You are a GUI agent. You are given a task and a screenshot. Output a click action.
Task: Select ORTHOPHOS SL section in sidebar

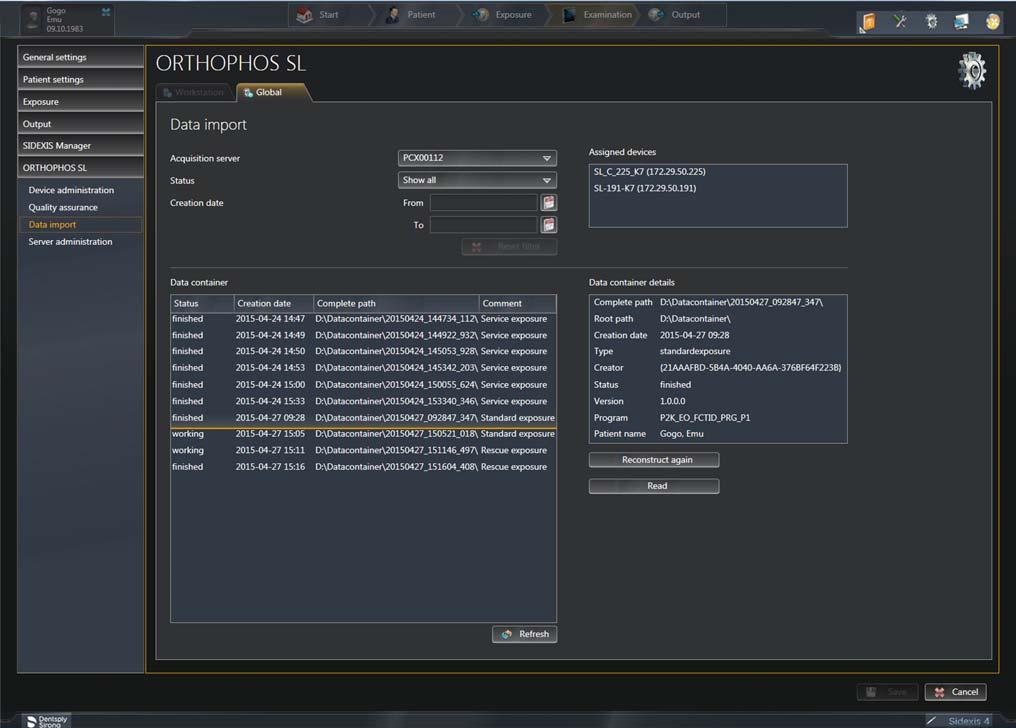click(80, 168)
